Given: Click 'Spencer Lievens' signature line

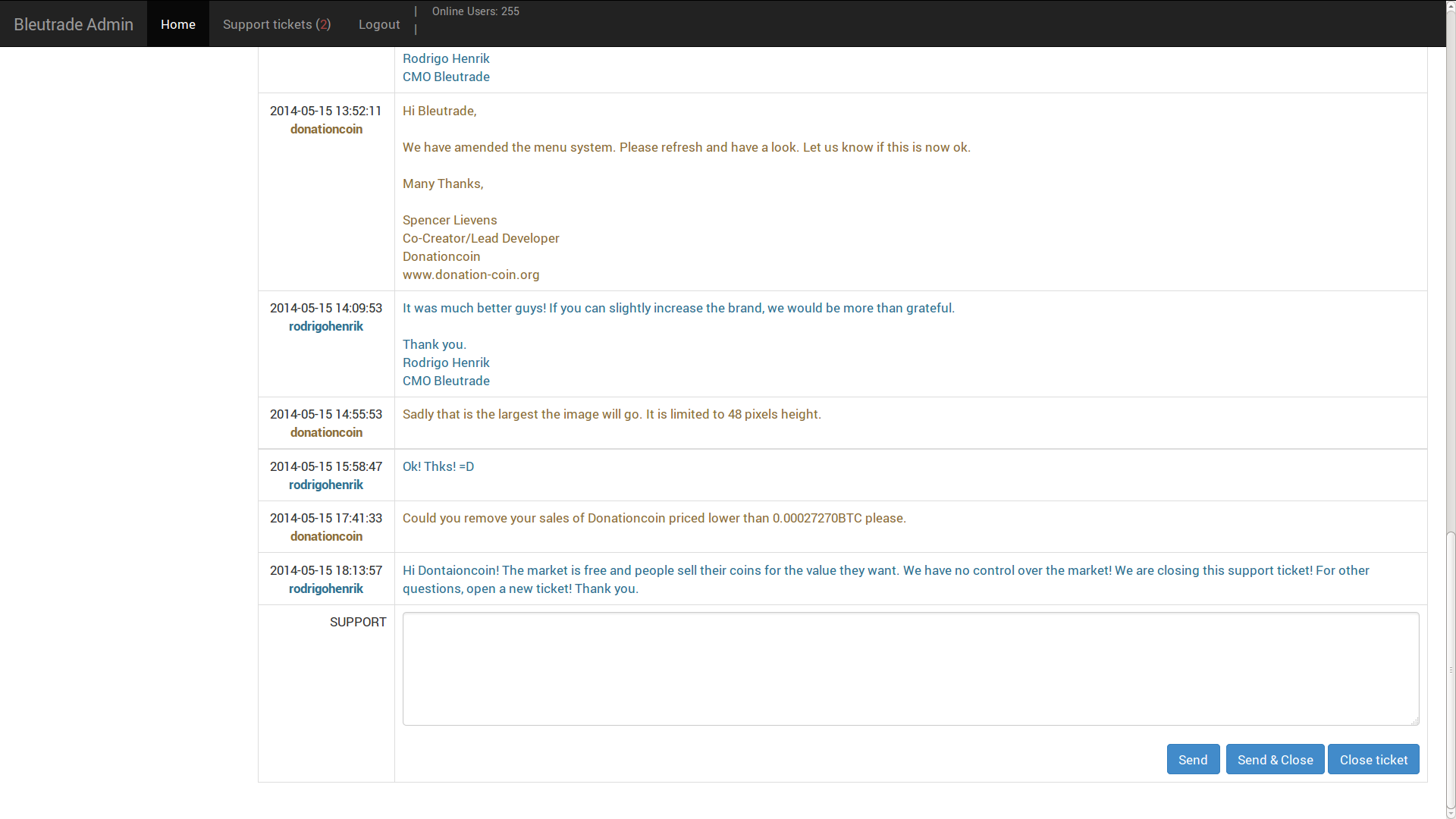Looking at the screenshot, I should [450, 220].
